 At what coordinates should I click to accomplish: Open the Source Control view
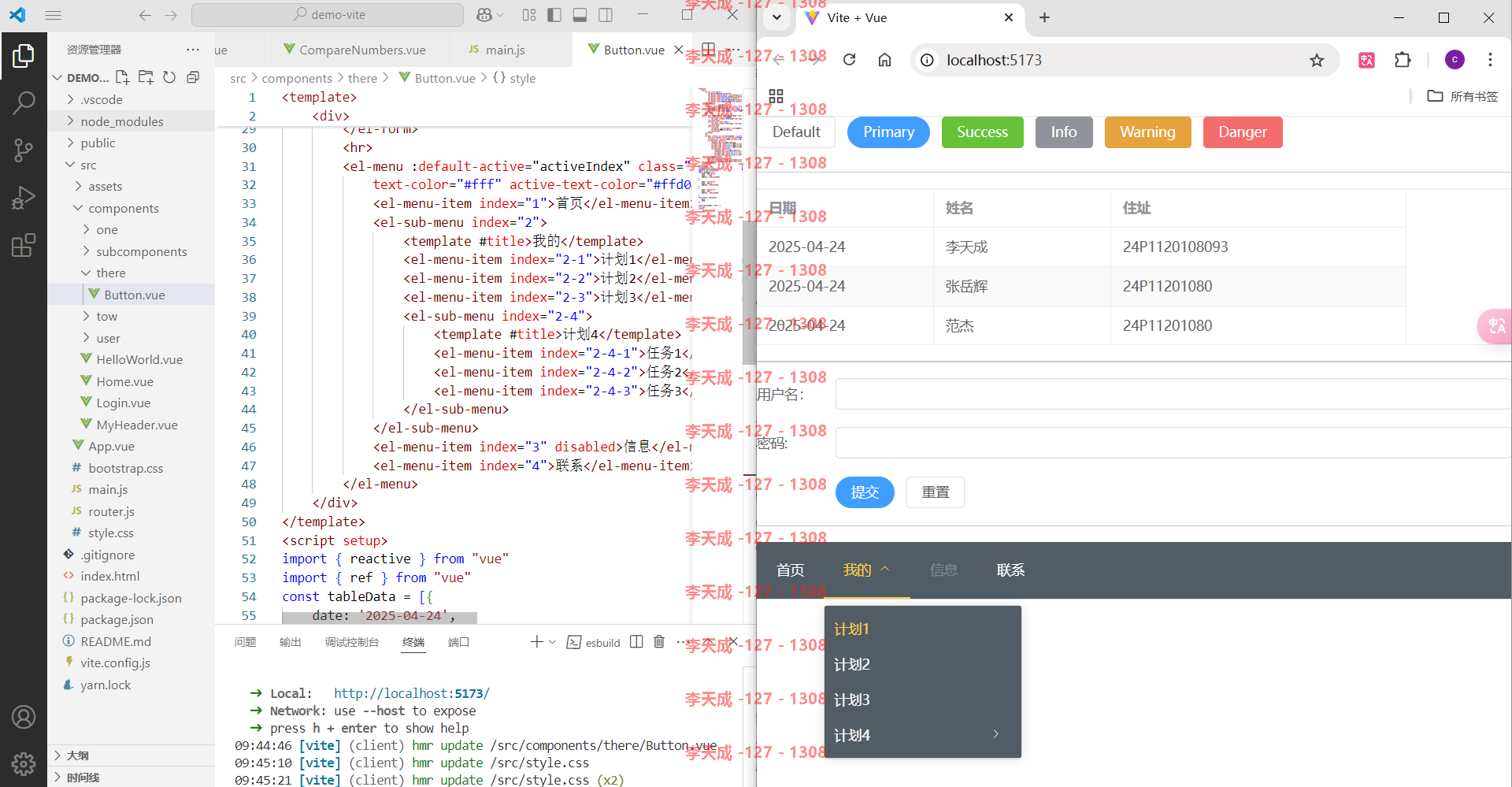pyautogui.click(x=24, y=150)
